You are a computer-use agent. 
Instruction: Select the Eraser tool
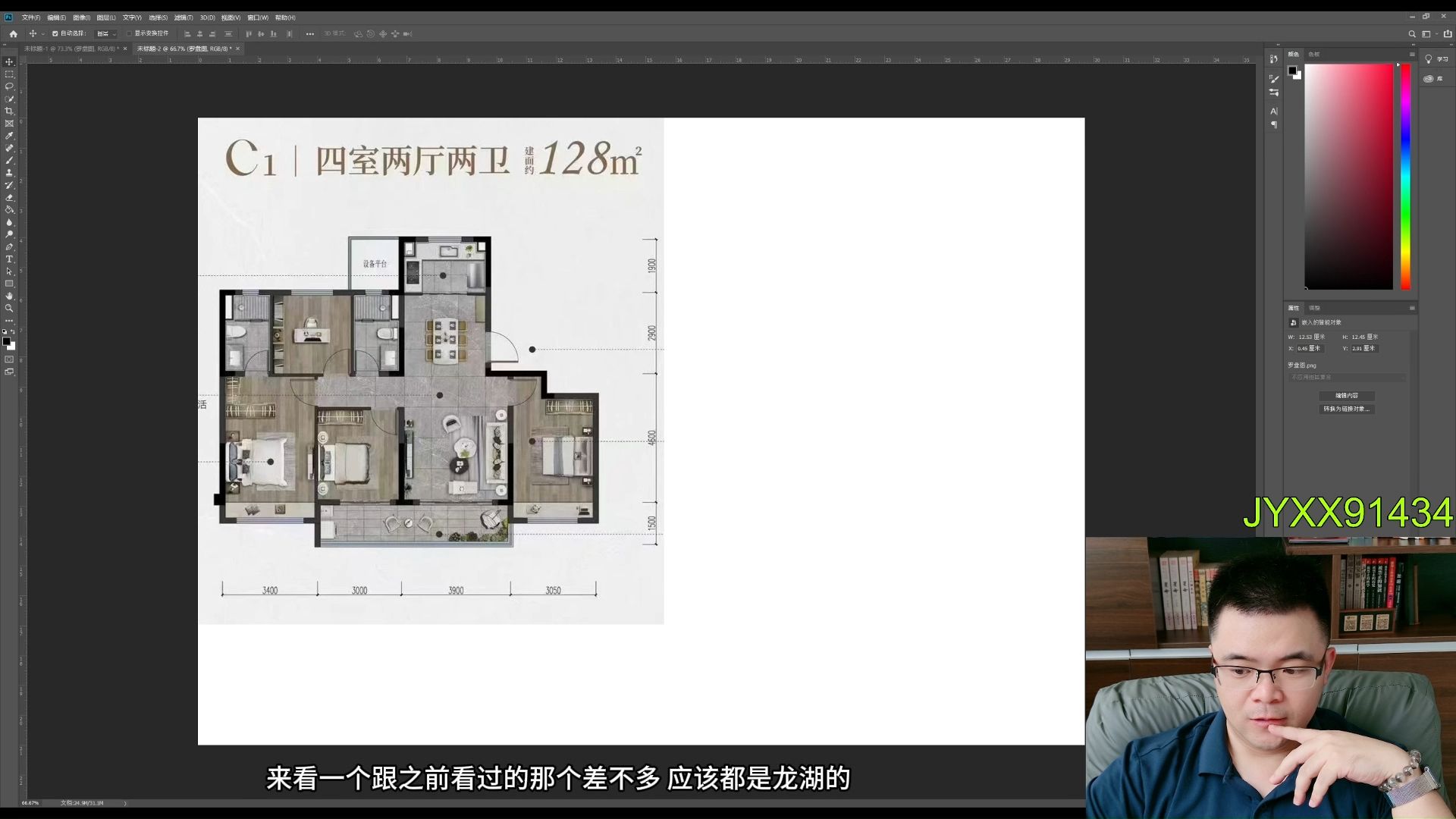[9, 198]
